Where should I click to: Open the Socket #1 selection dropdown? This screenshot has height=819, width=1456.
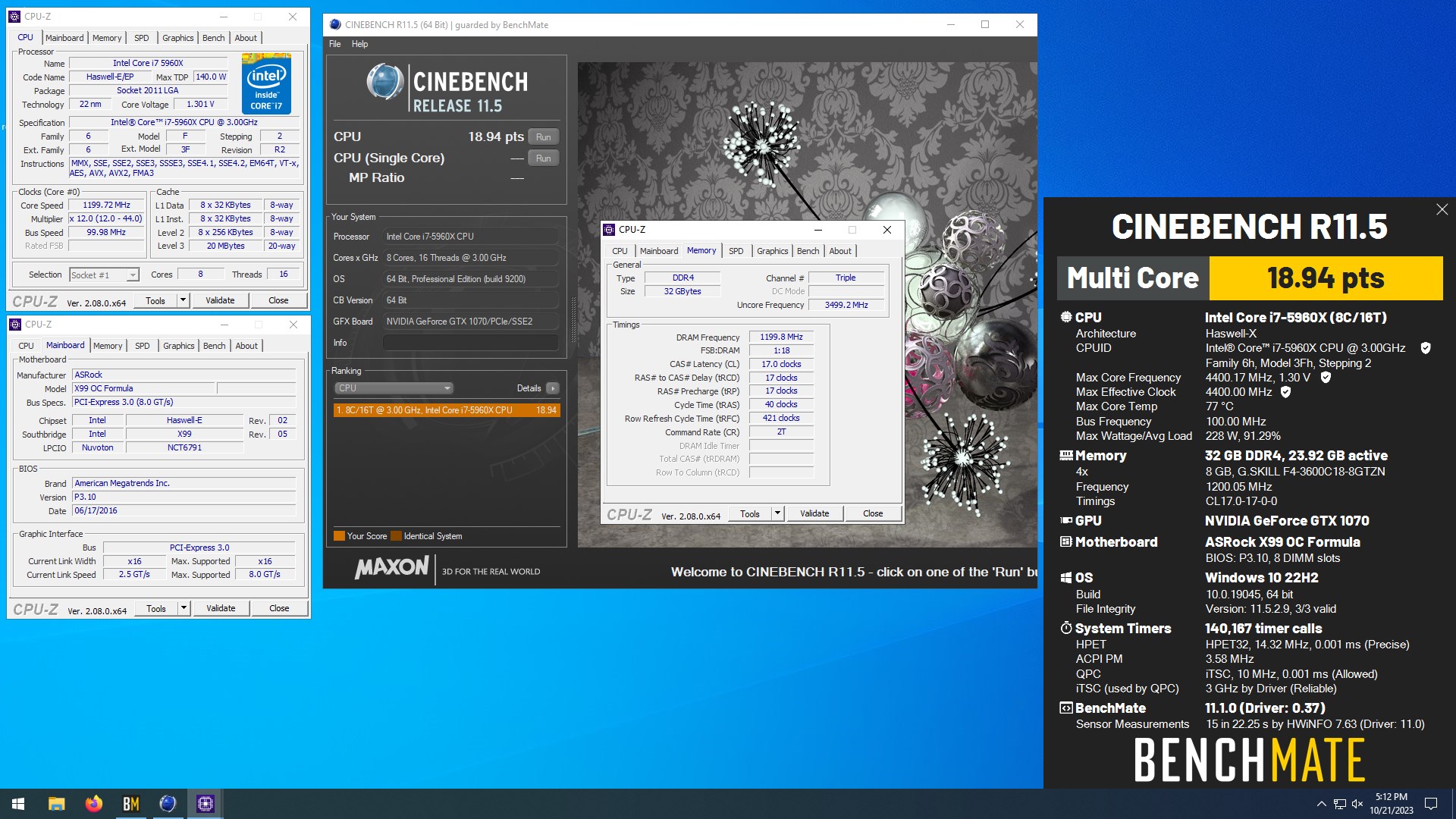[x=133, y=275]
